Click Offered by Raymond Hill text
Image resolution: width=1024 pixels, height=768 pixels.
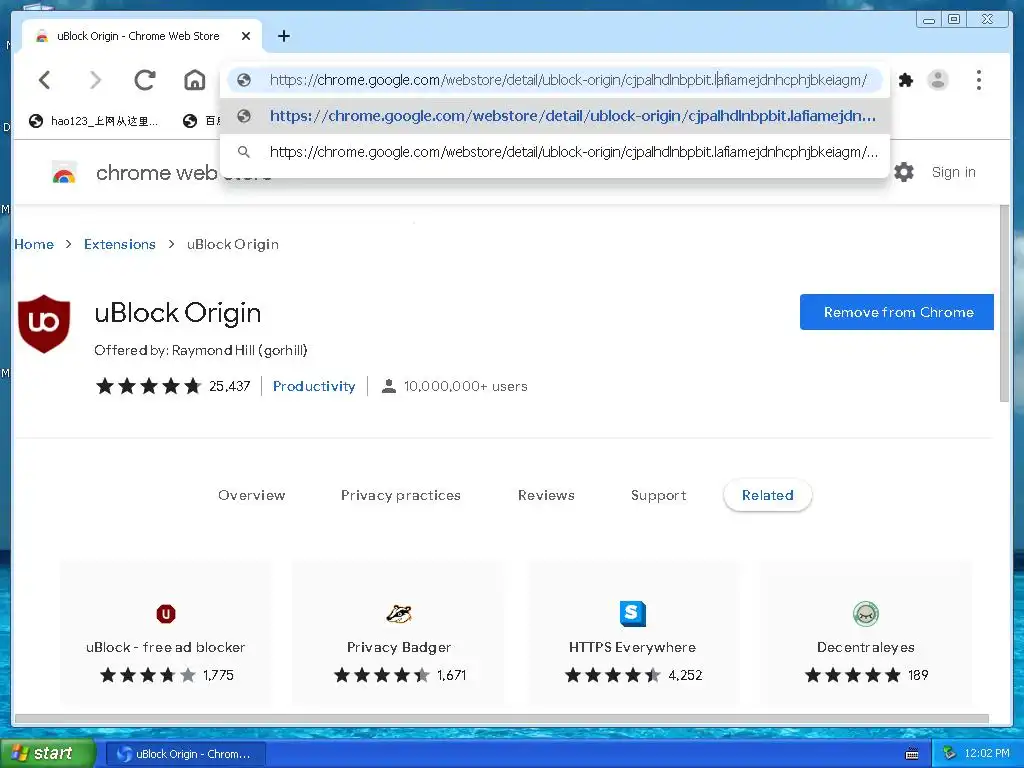[x=200, y=351]
